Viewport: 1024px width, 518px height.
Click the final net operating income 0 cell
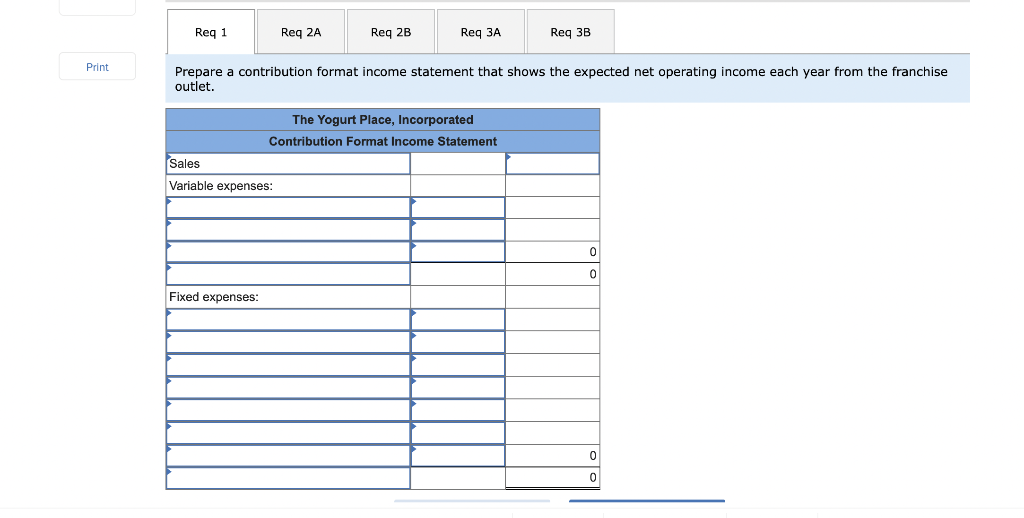tap(552, 478)
